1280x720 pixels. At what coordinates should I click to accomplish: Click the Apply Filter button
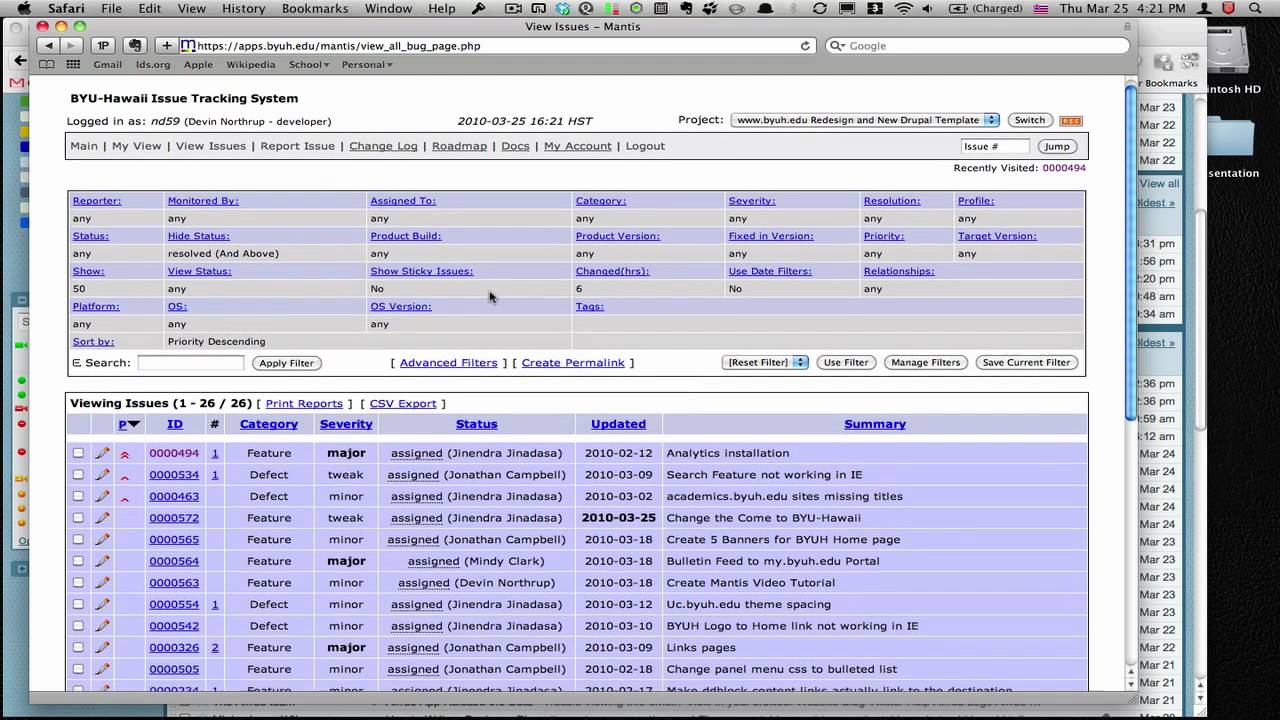click(x=287, y=363)
